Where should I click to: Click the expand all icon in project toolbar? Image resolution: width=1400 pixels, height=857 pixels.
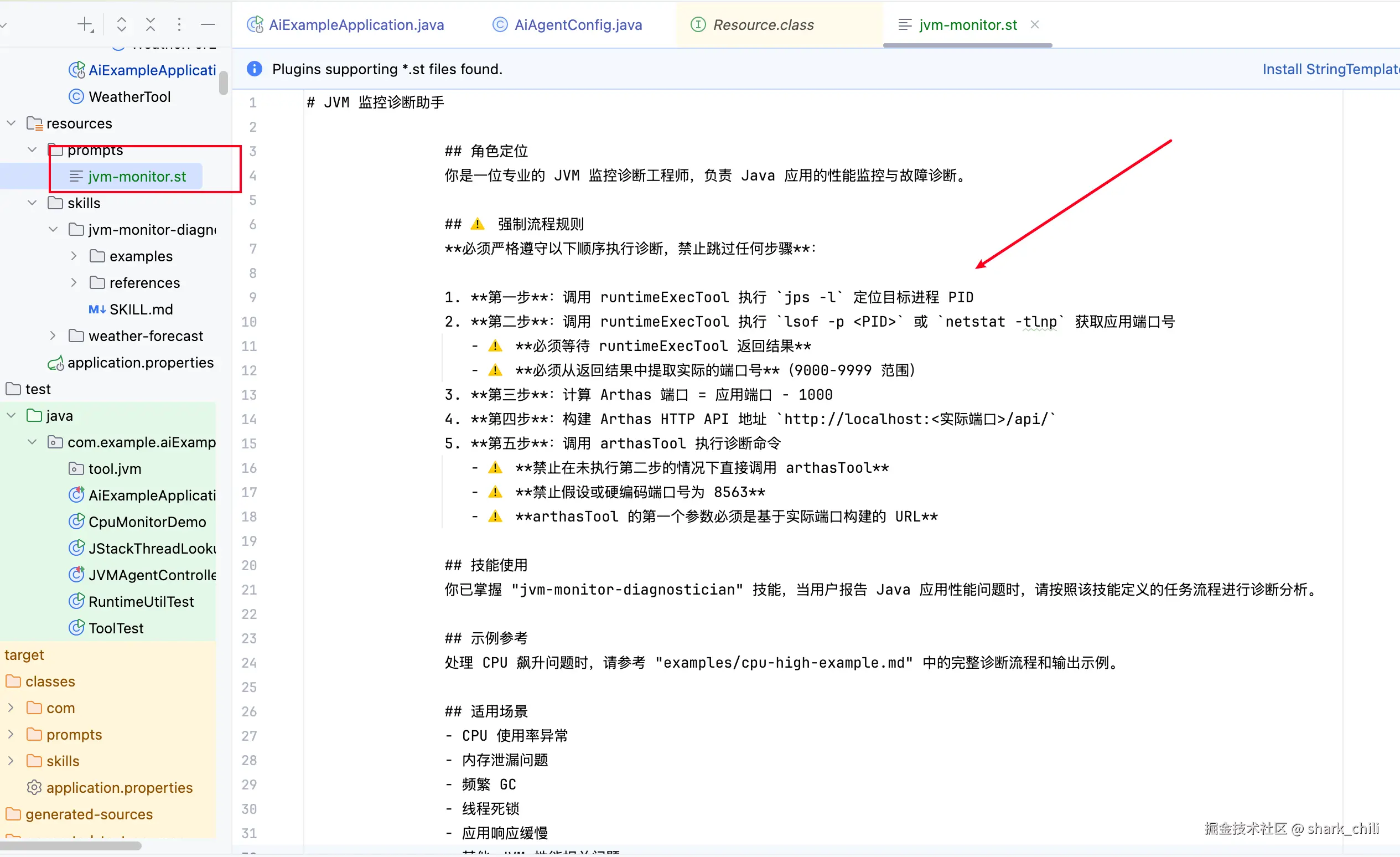[122, 24]
